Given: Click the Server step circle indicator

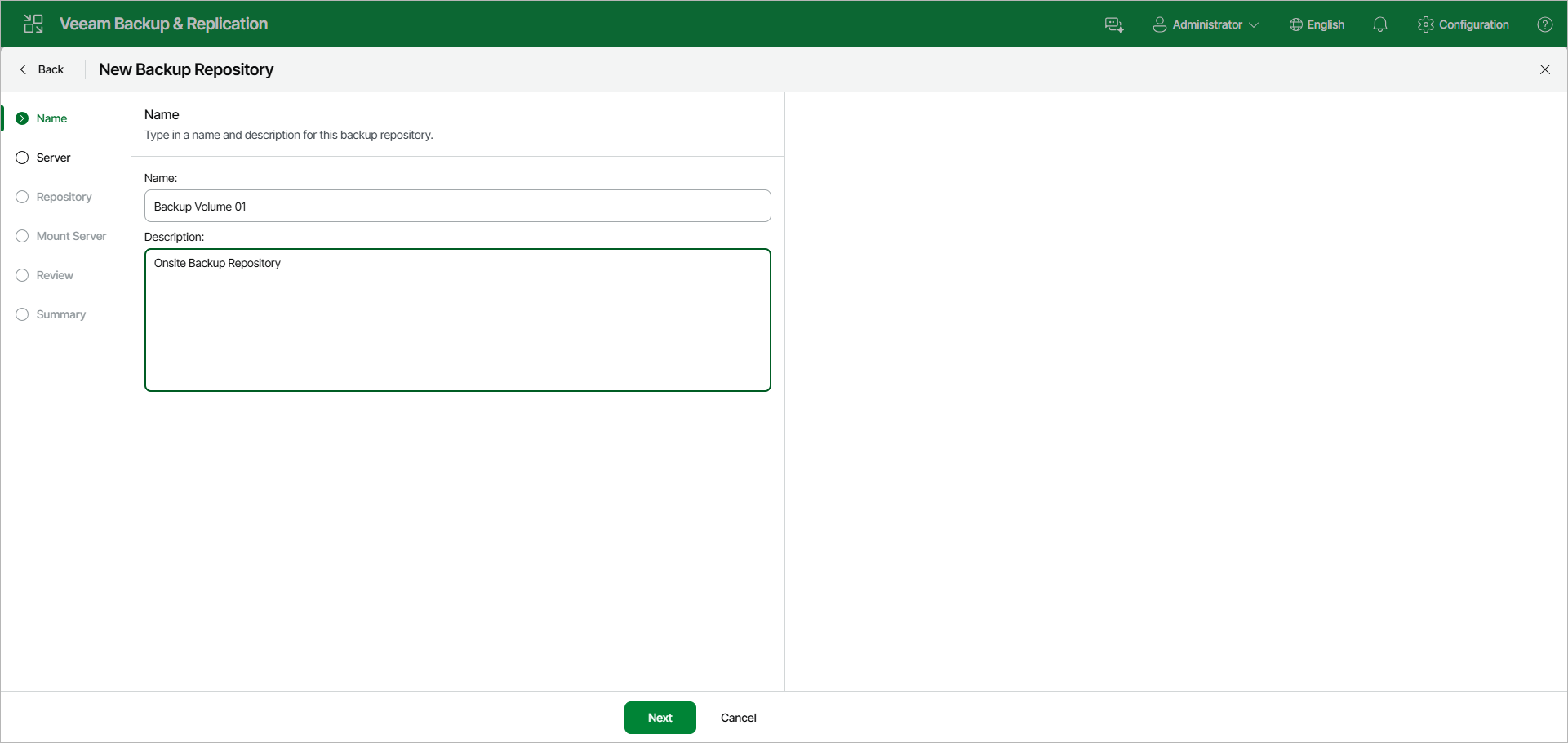Looking at the screenshot, I should coord(22,158).
